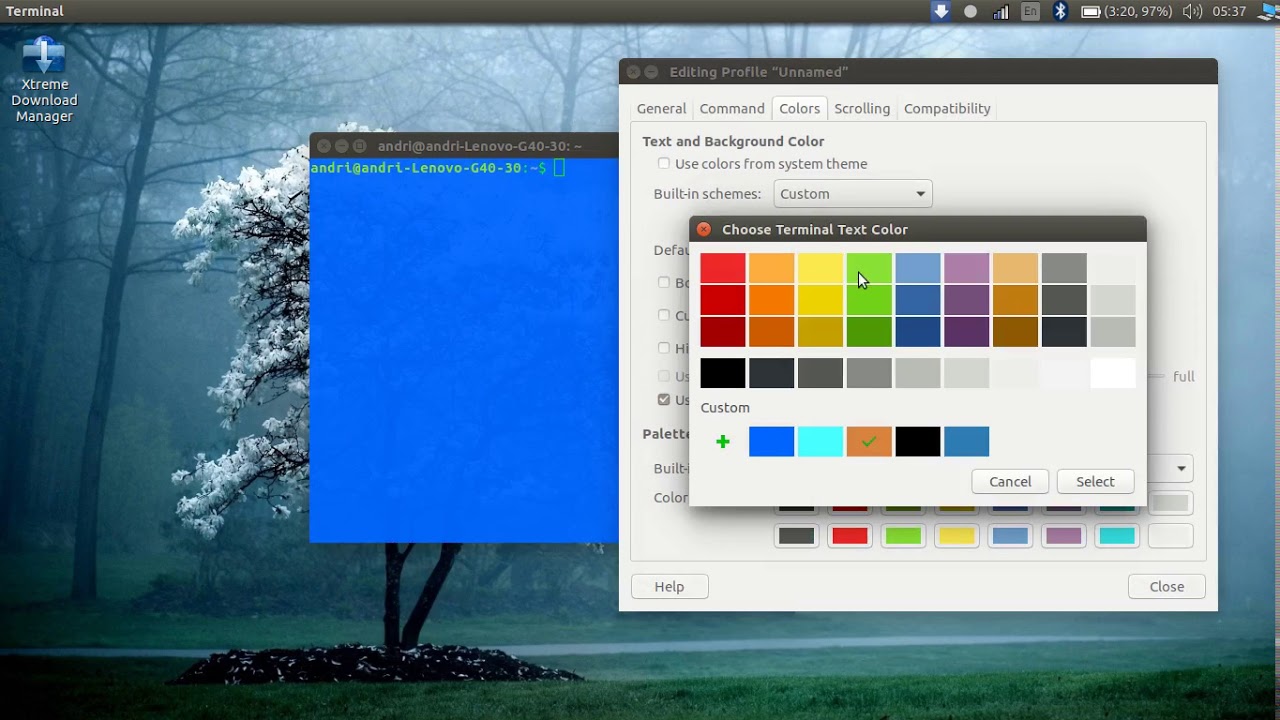Click the Select button

coord(1095,481)
